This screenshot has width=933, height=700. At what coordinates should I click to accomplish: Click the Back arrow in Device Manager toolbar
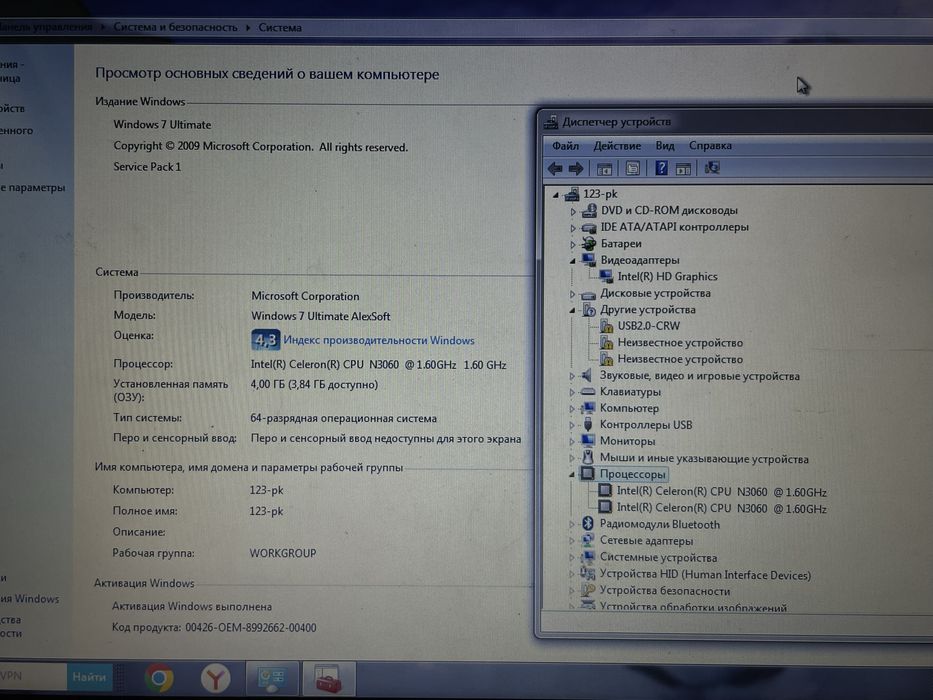pyautogui.click(x=555, y=168)
